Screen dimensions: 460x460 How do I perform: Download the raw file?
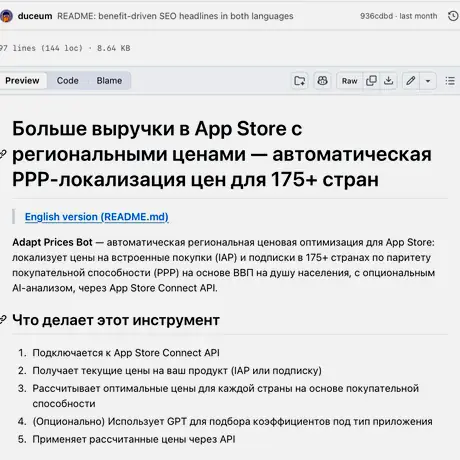(x=388, y=81)
